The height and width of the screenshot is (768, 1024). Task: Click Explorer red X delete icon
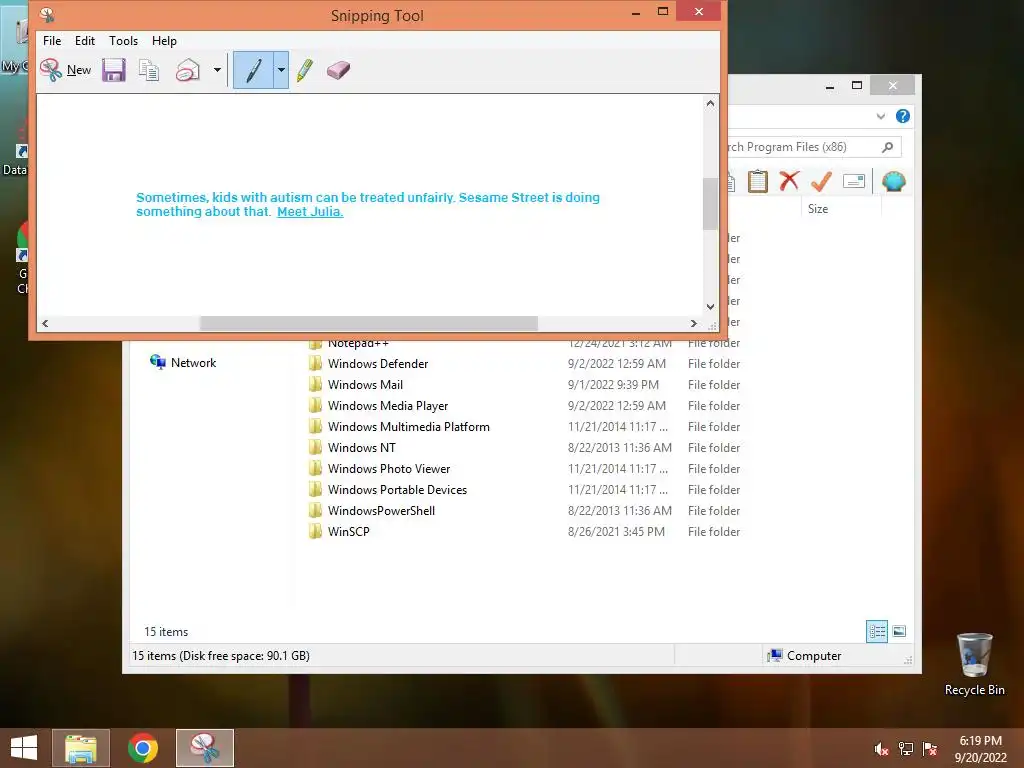point(789,181)
